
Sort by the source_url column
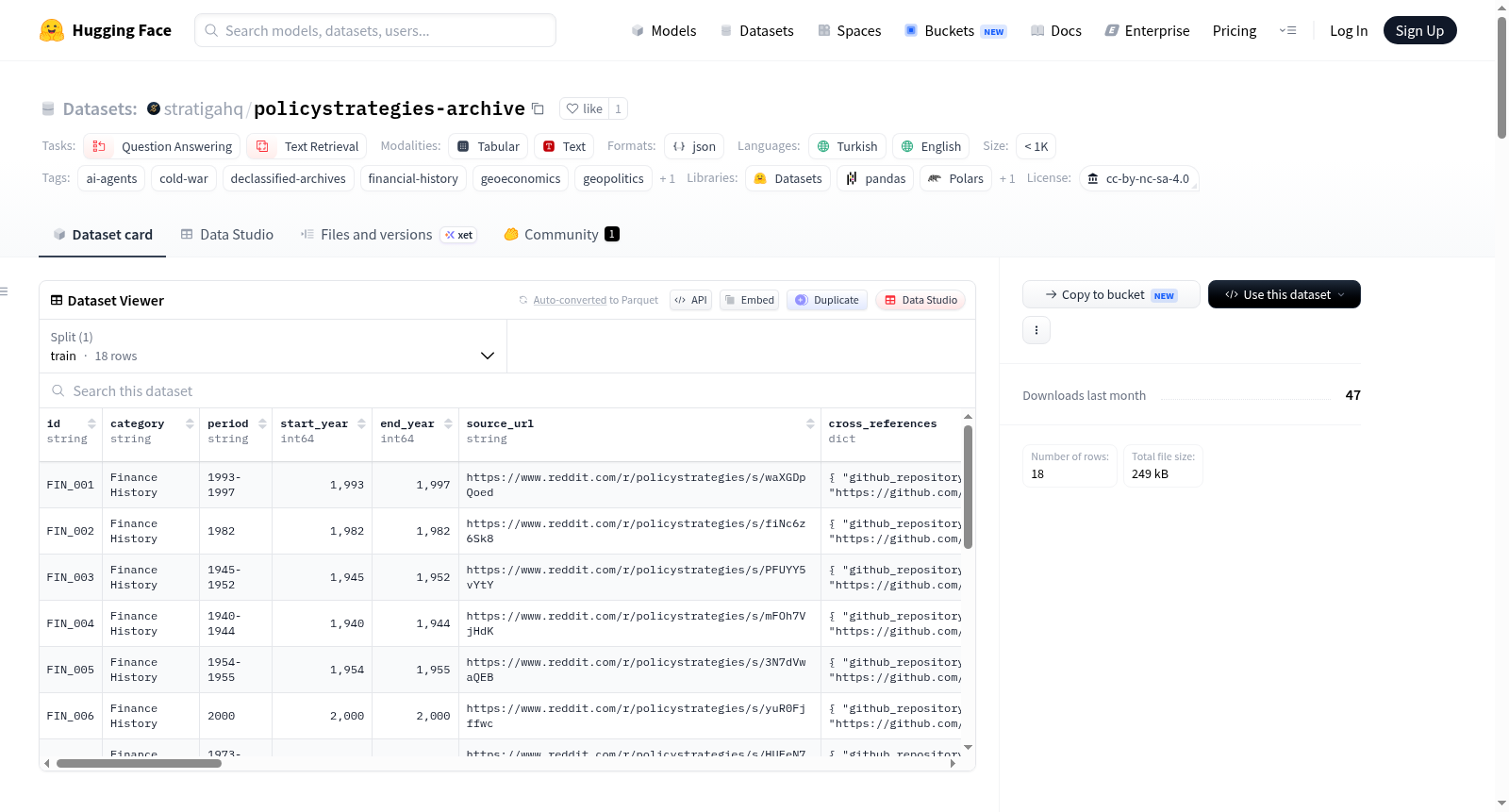click(810, 423)
